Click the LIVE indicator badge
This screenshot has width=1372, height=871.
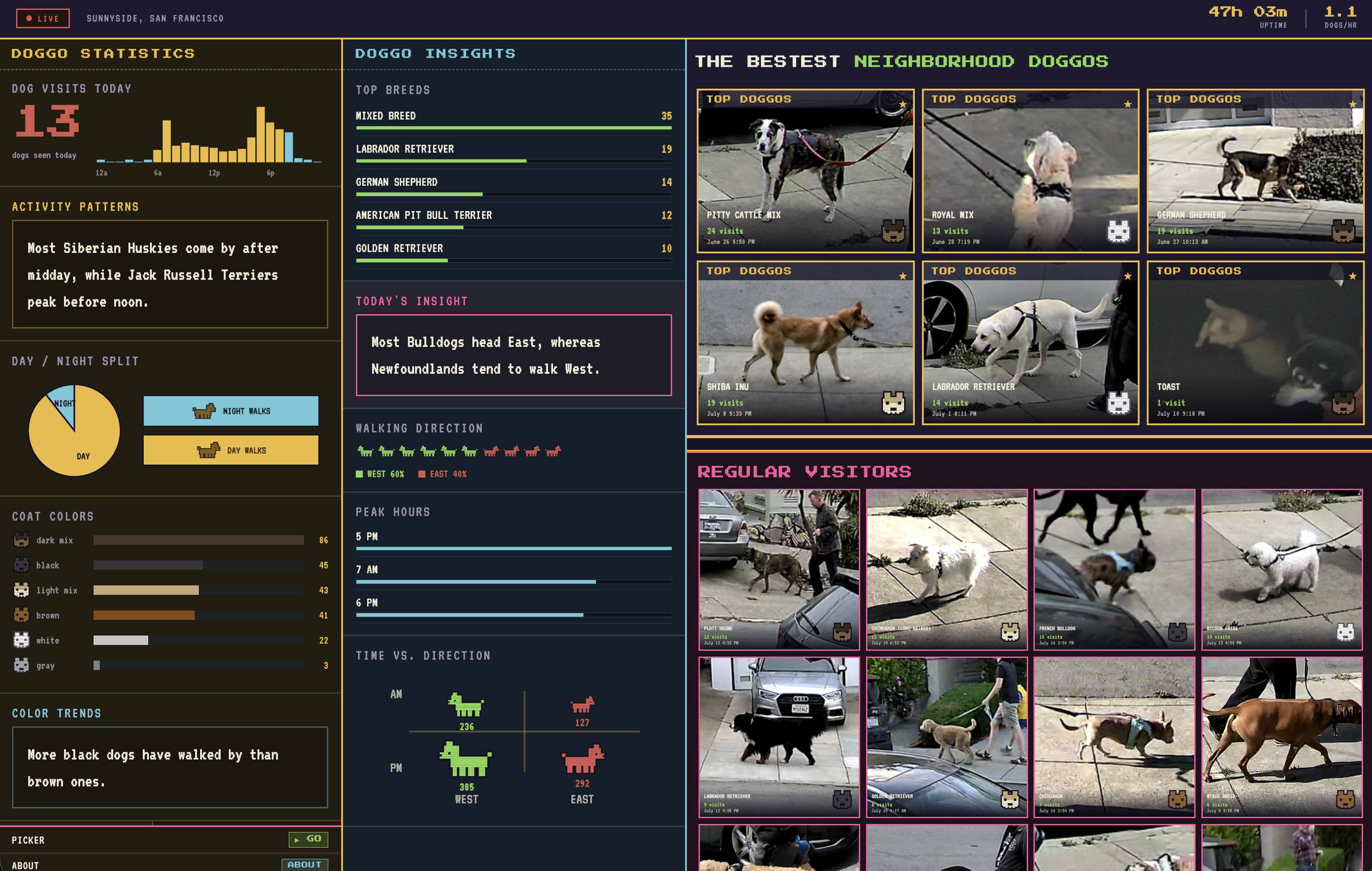coord(43,18)
